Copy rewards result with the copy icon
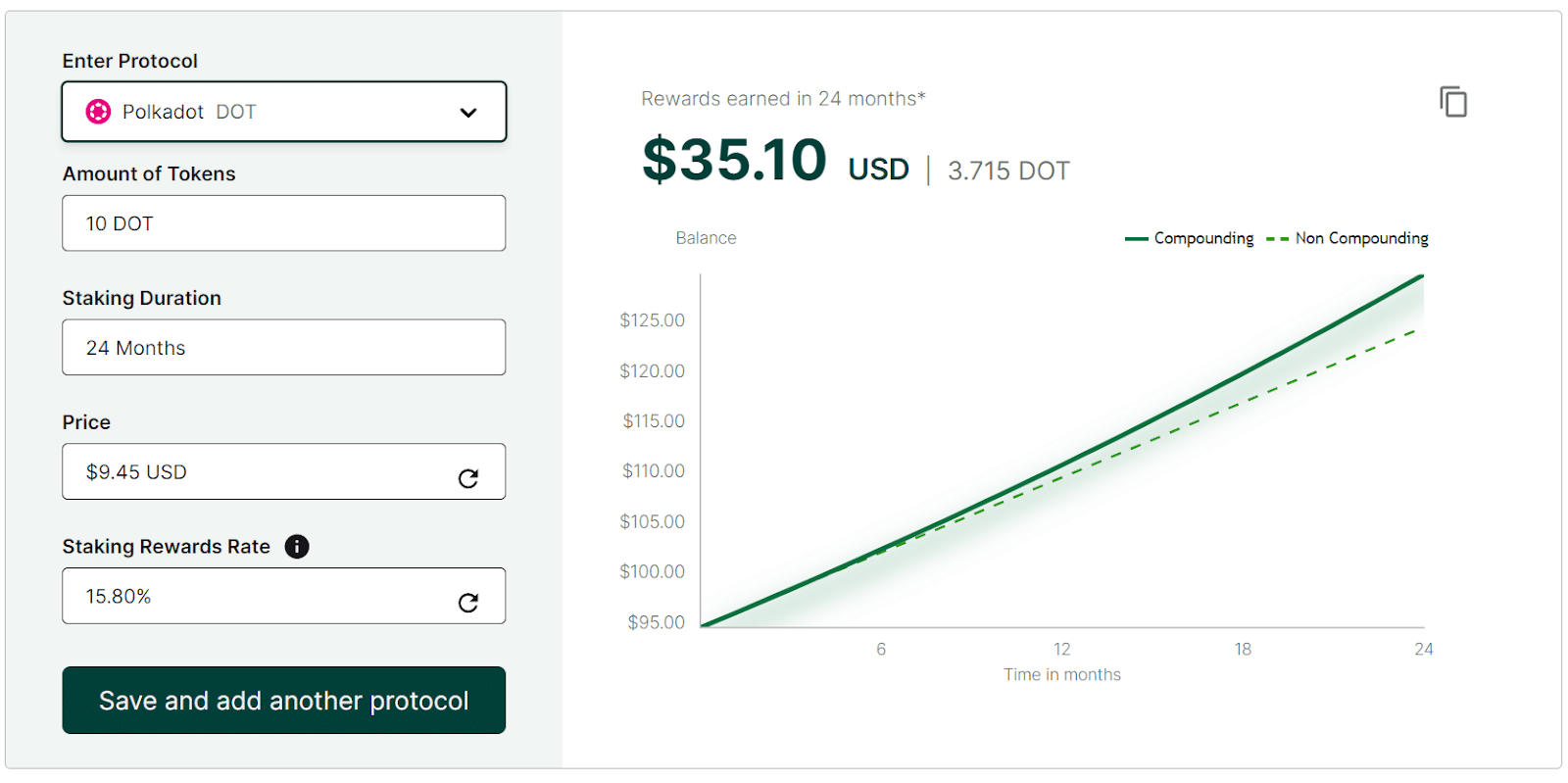Screen dimensions: 1568x783 (1453, 102)
